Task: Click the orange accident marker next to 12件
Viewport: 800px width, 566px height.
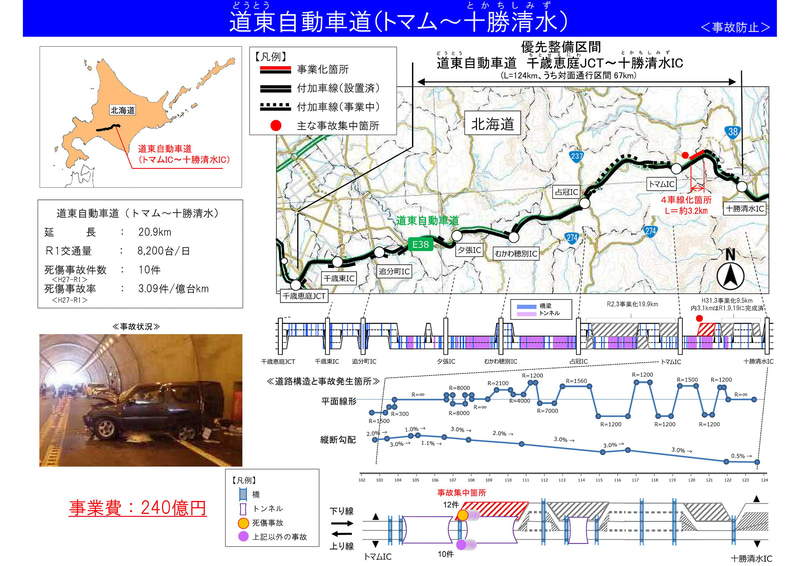Action: pyautogui.click(x=462, y=515)
